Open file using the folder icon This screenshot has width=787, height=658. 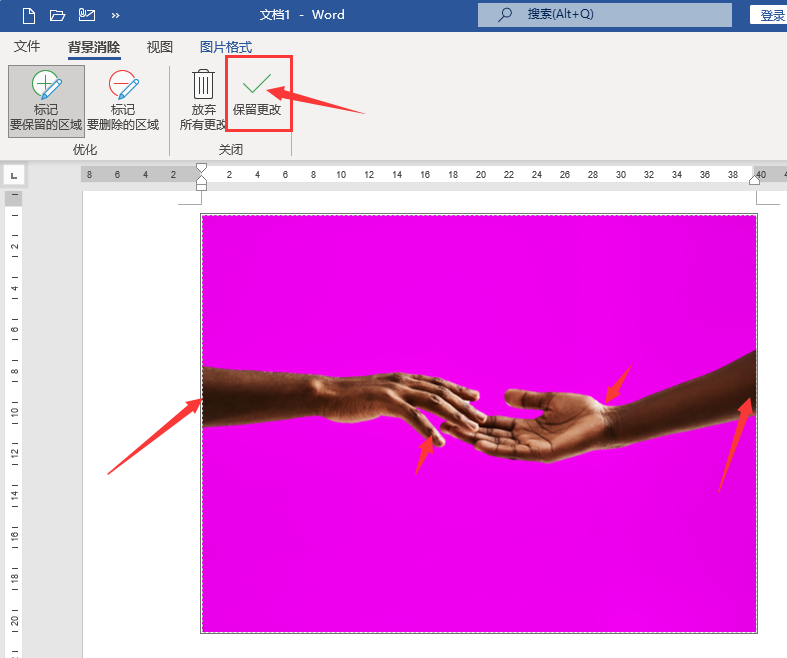(57, 15)
